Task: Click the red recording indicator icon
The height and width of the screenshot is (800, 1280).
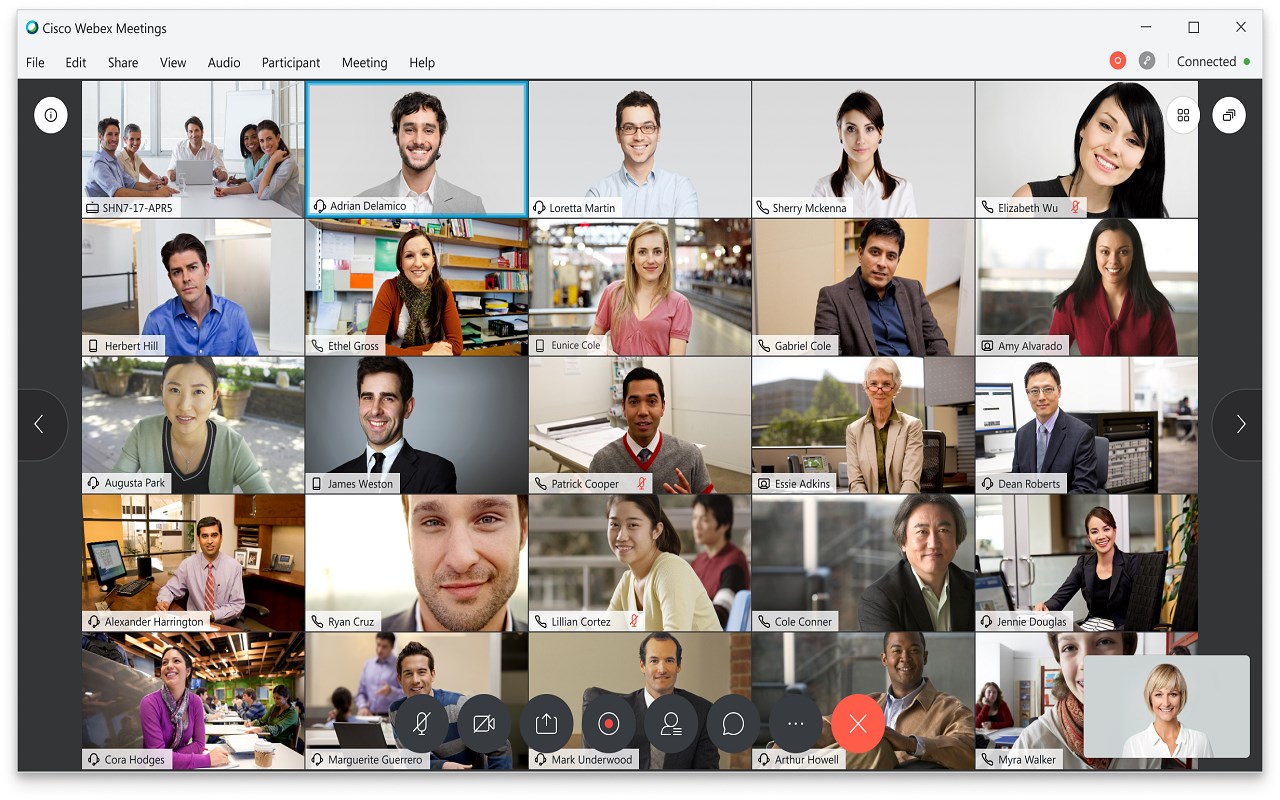Action: point(1118,61)
